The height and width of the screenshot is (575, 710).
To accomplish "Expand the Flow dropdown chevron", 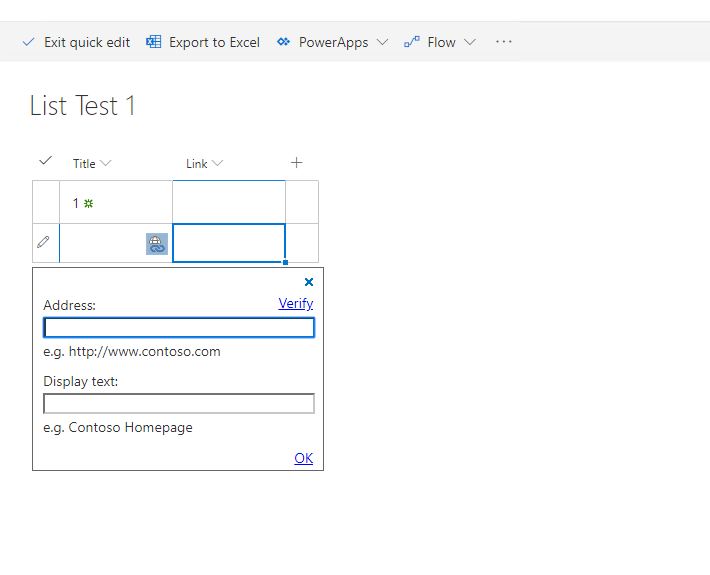I will 470,42.
